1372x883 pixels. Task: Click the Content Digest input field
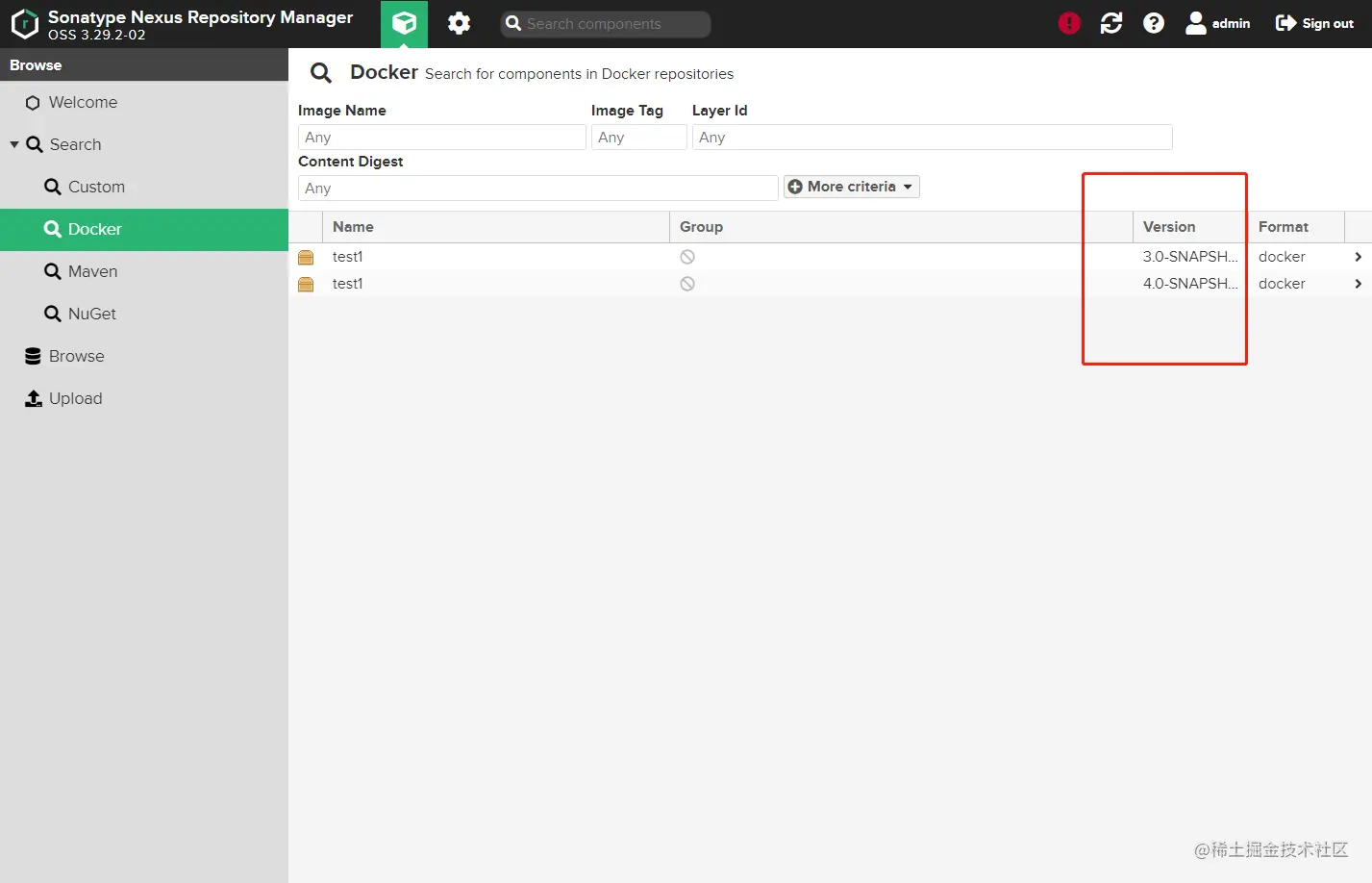tap(538, 189)
